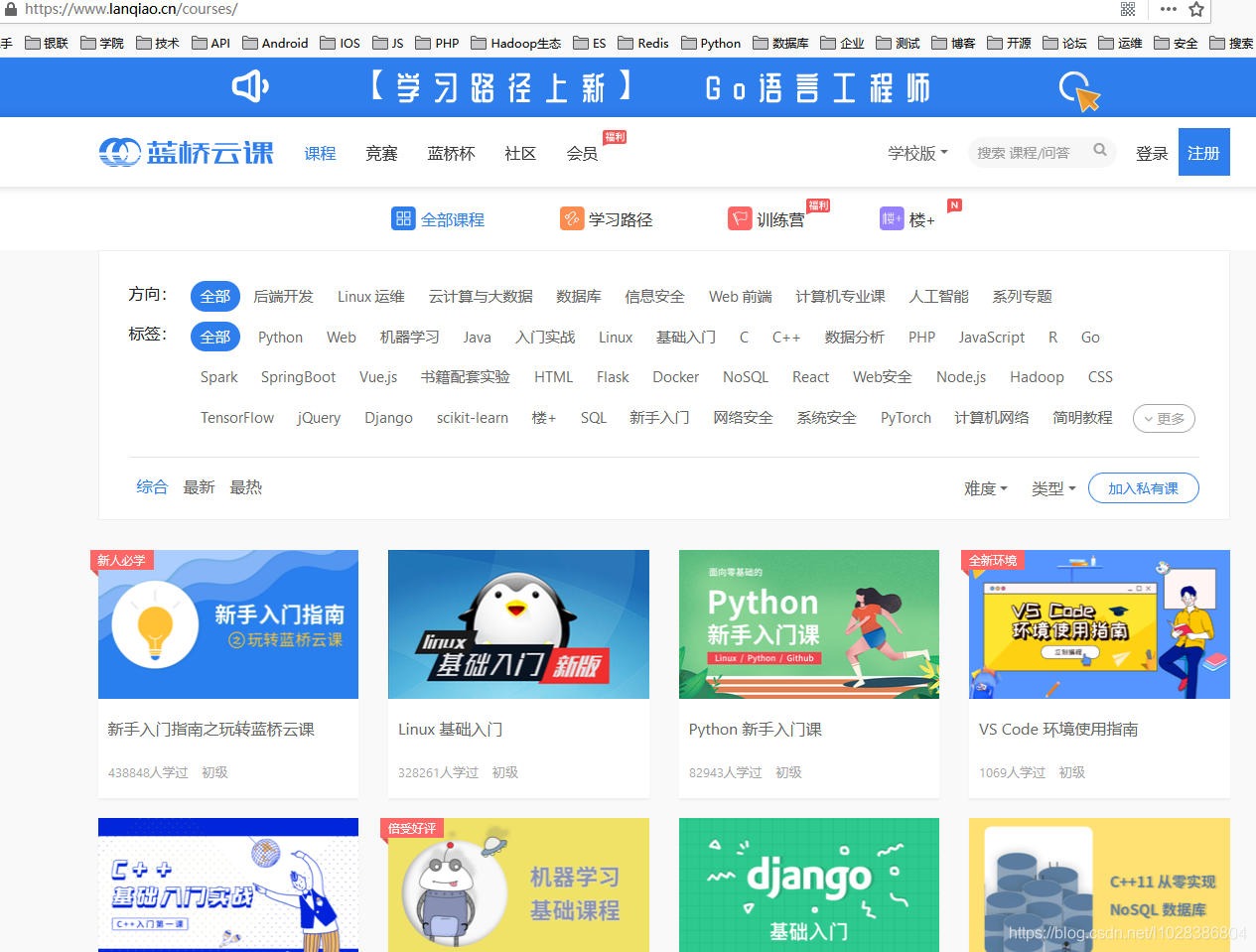Open the 课程 nav item
The height and width of the screenshot is (952, 1256).
[x=321, y=153]
